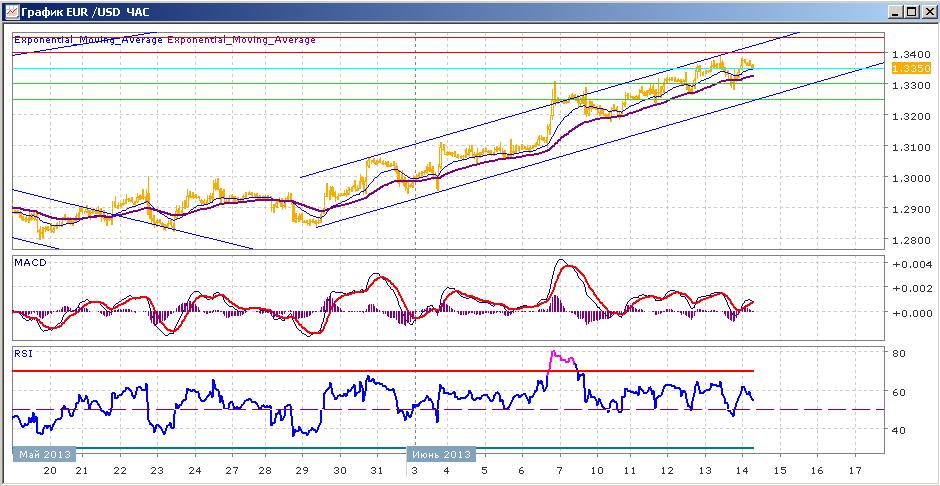This screenshot has width=940, height=486.
Task: Click date 21 on the time axis
Action: pyautogui.click(x=81, y=470)
